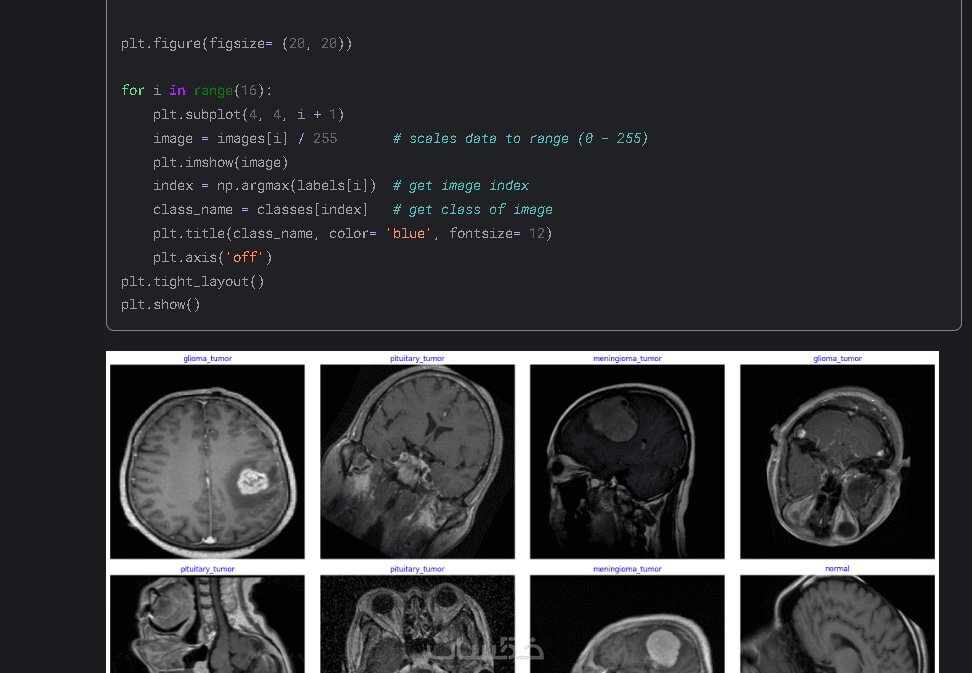Click the 'plt.show()' code line
This screenshot has height=673, width=972.
point(161,305)
